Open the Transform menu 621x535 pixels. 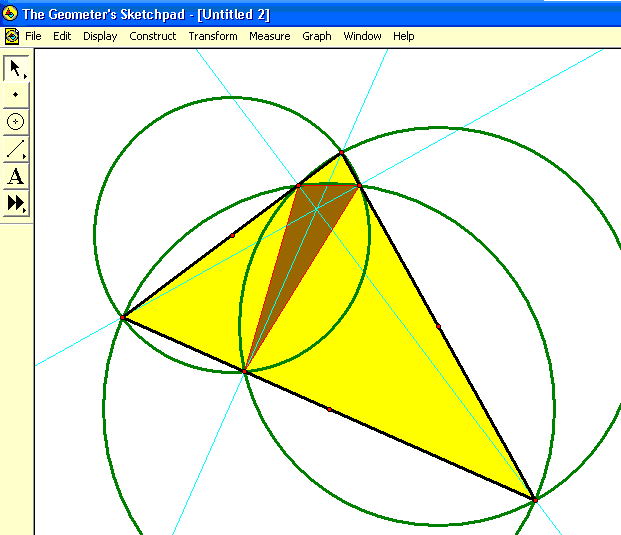[x=213, y=36]
